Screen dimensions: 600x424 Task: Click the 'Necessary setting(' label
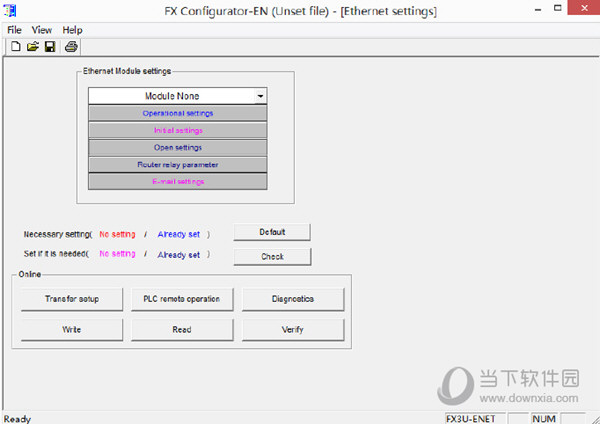click(x=58, y=234)
